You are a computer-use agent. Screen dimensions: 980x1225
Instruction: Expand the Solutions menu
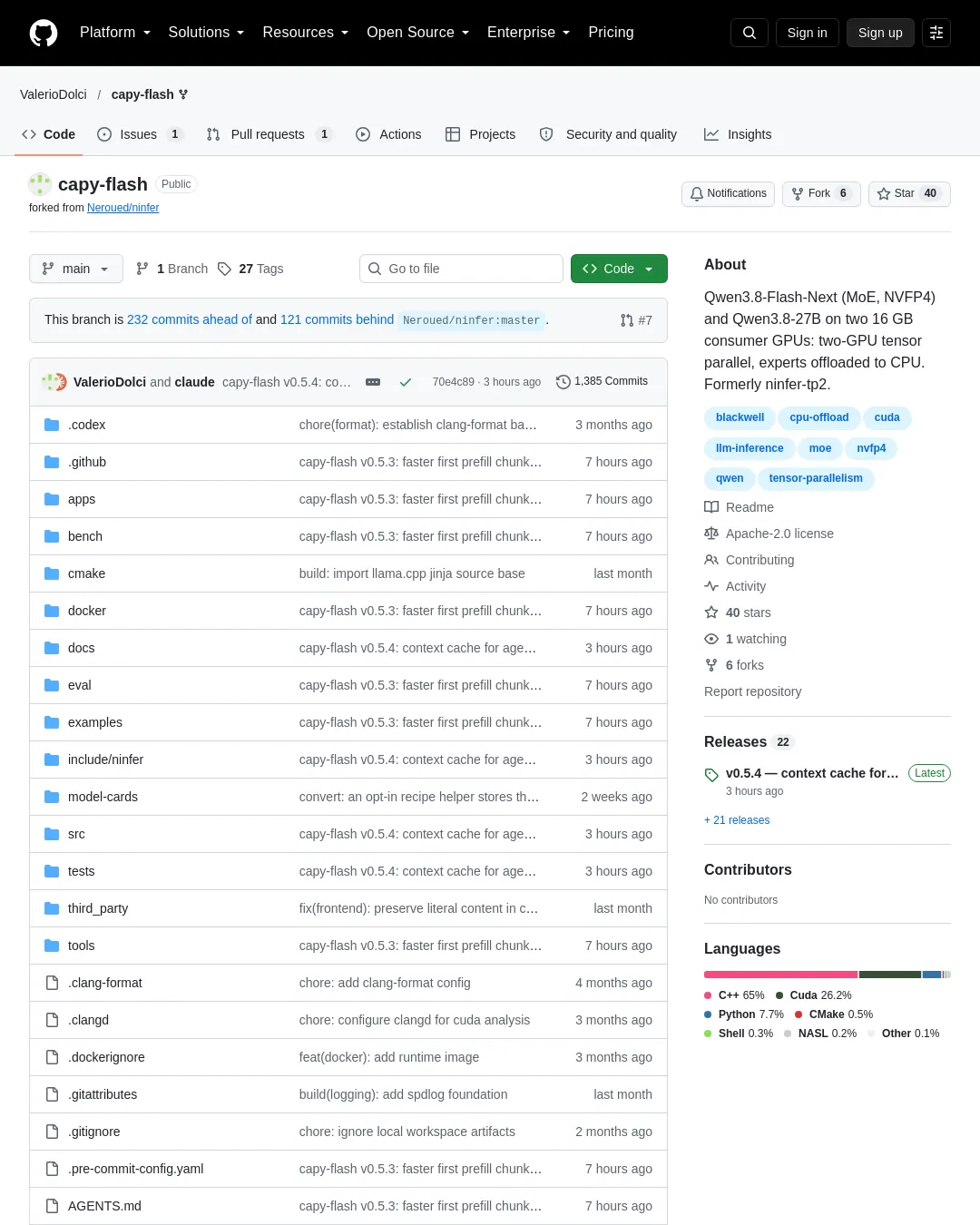click(207, 33)
